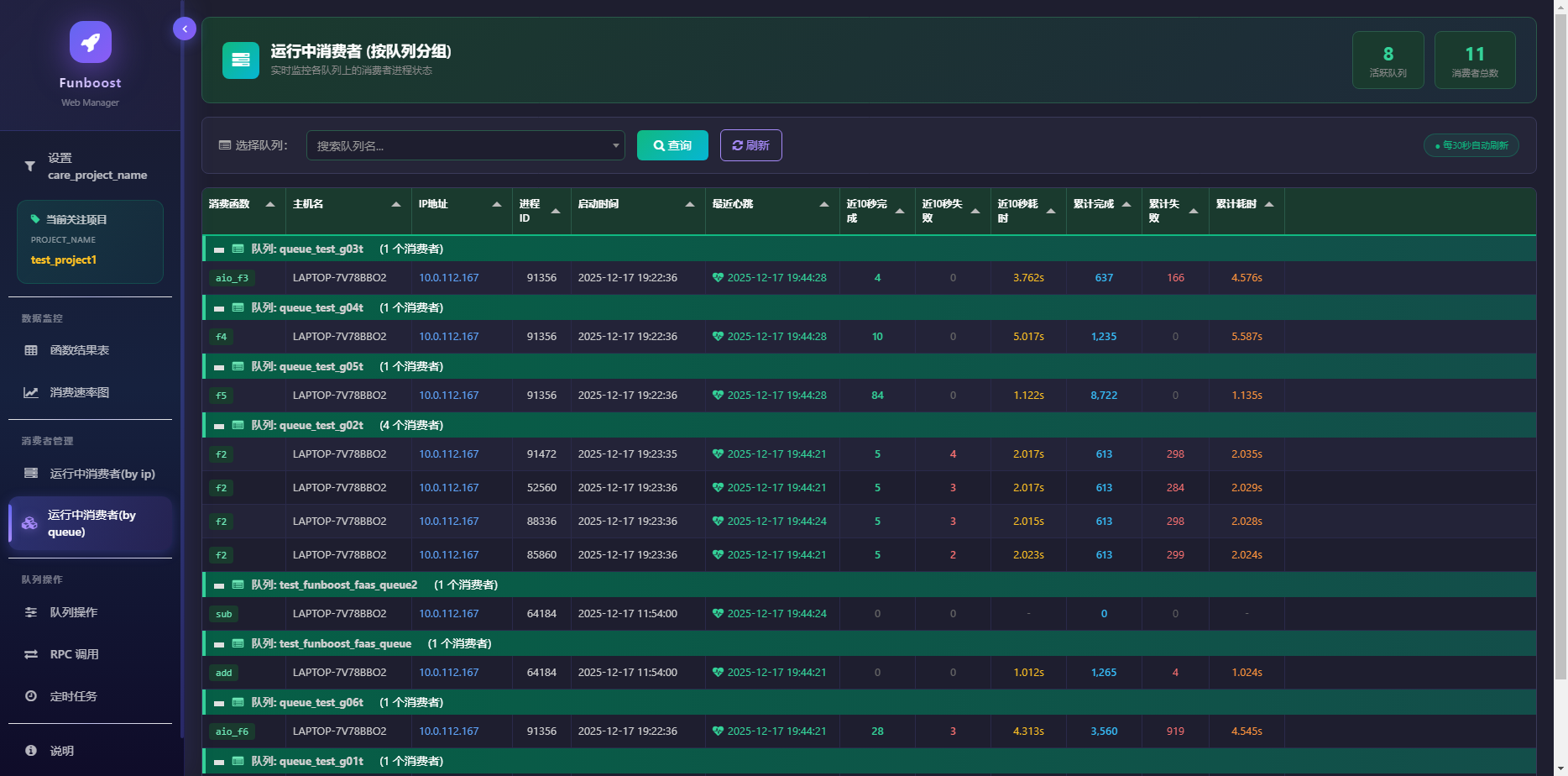Click the heartbeat icon in the aio_f3 row
1568x776 pixels.
[x=718, y=278]
